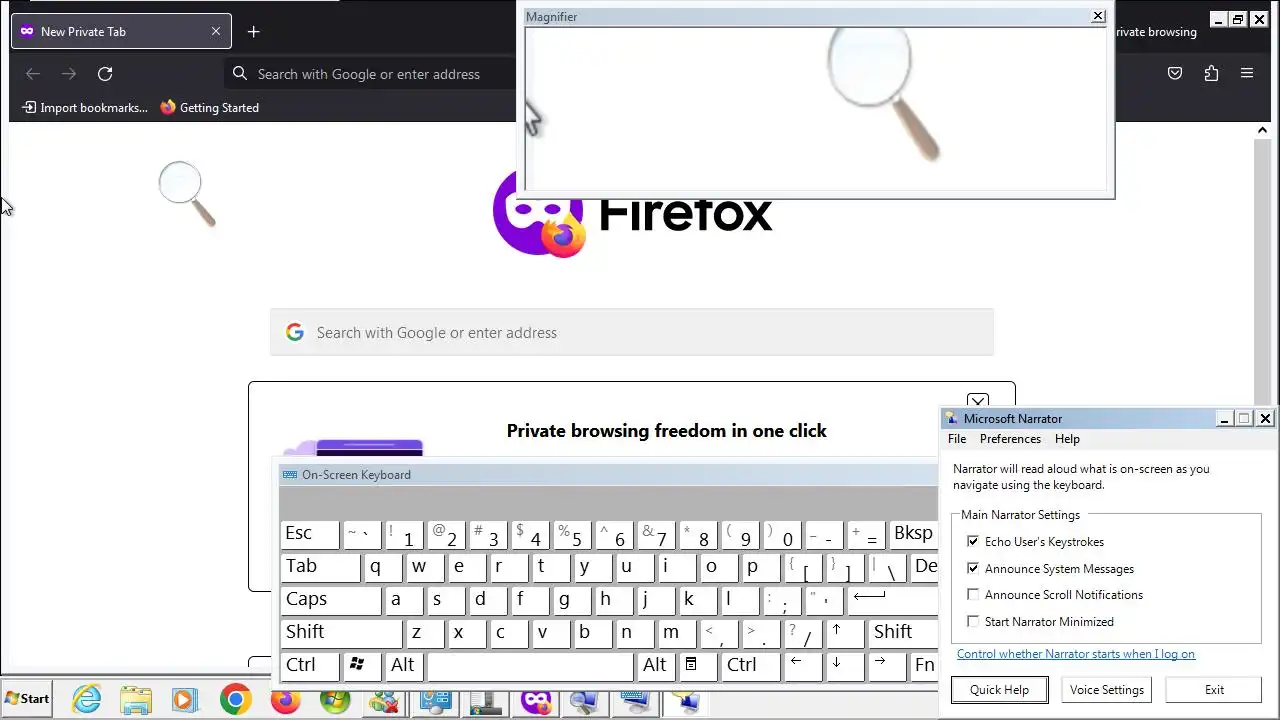Open Firefox application hamburger menu
The height and width of the screenshot is (720, 1280).
[1247, 74]
